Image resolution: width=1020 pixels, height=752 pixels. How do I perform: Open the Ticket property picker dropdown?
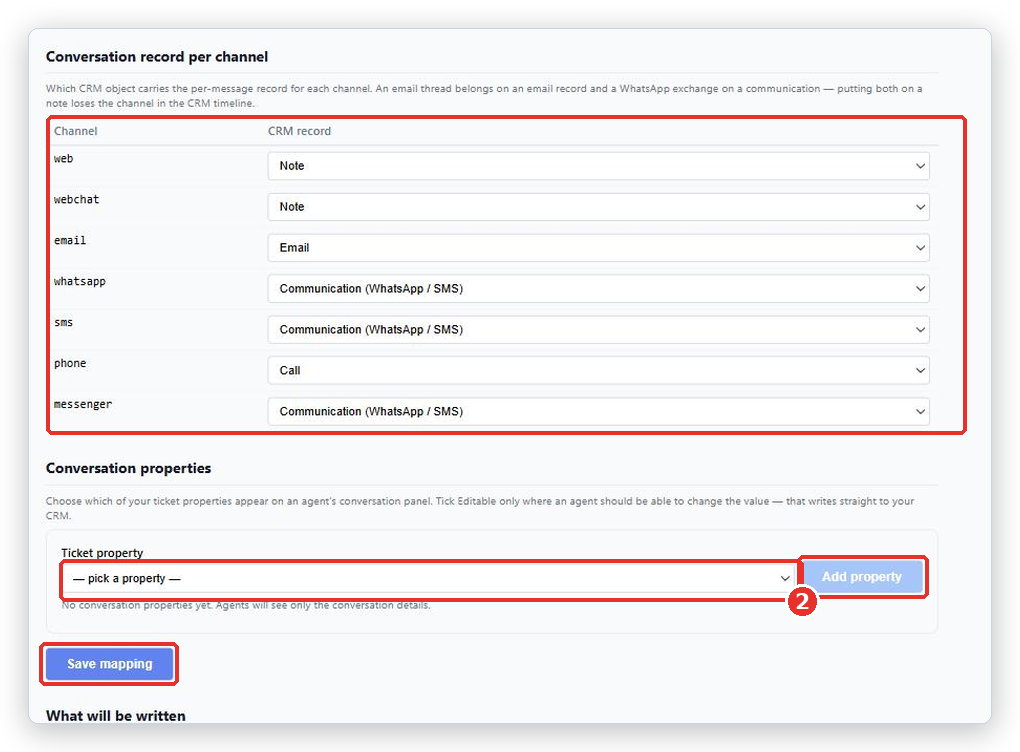(427, 578)
